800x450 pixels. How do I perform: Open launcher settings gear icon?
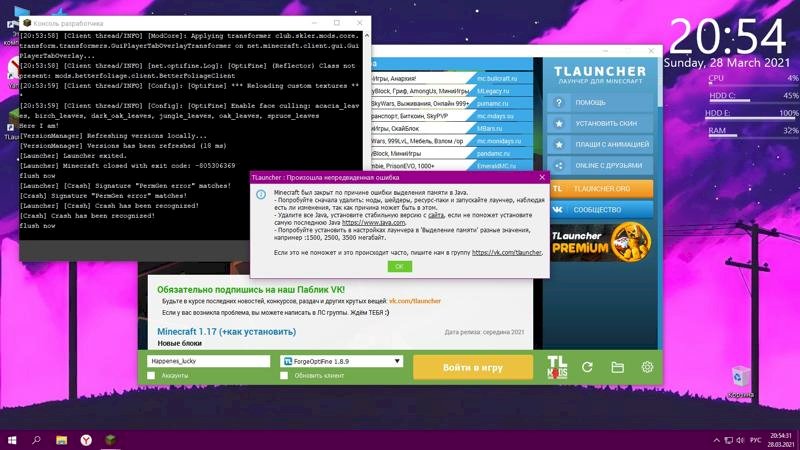[647, 367]
